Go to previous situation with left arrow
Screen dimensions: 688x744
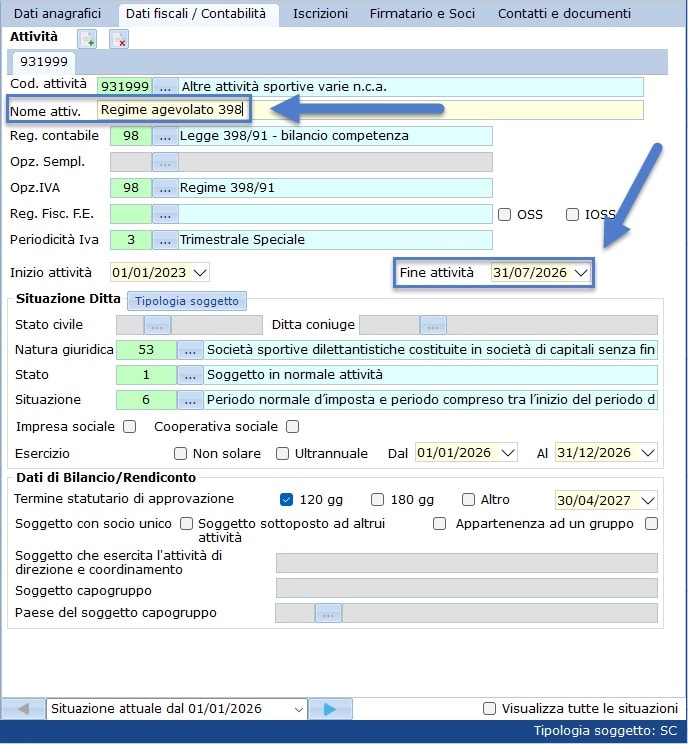tap(24, 709)
